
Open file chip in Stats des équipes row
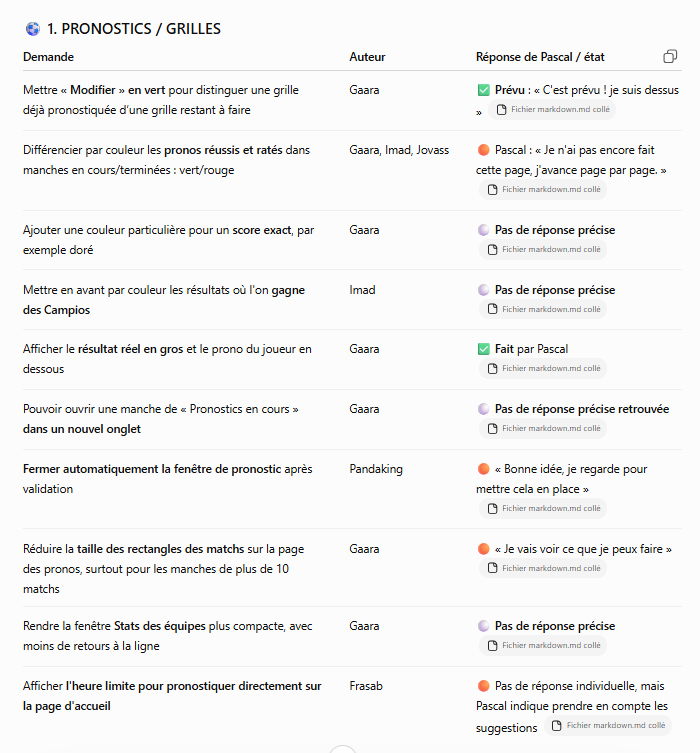tap(543, 645)
